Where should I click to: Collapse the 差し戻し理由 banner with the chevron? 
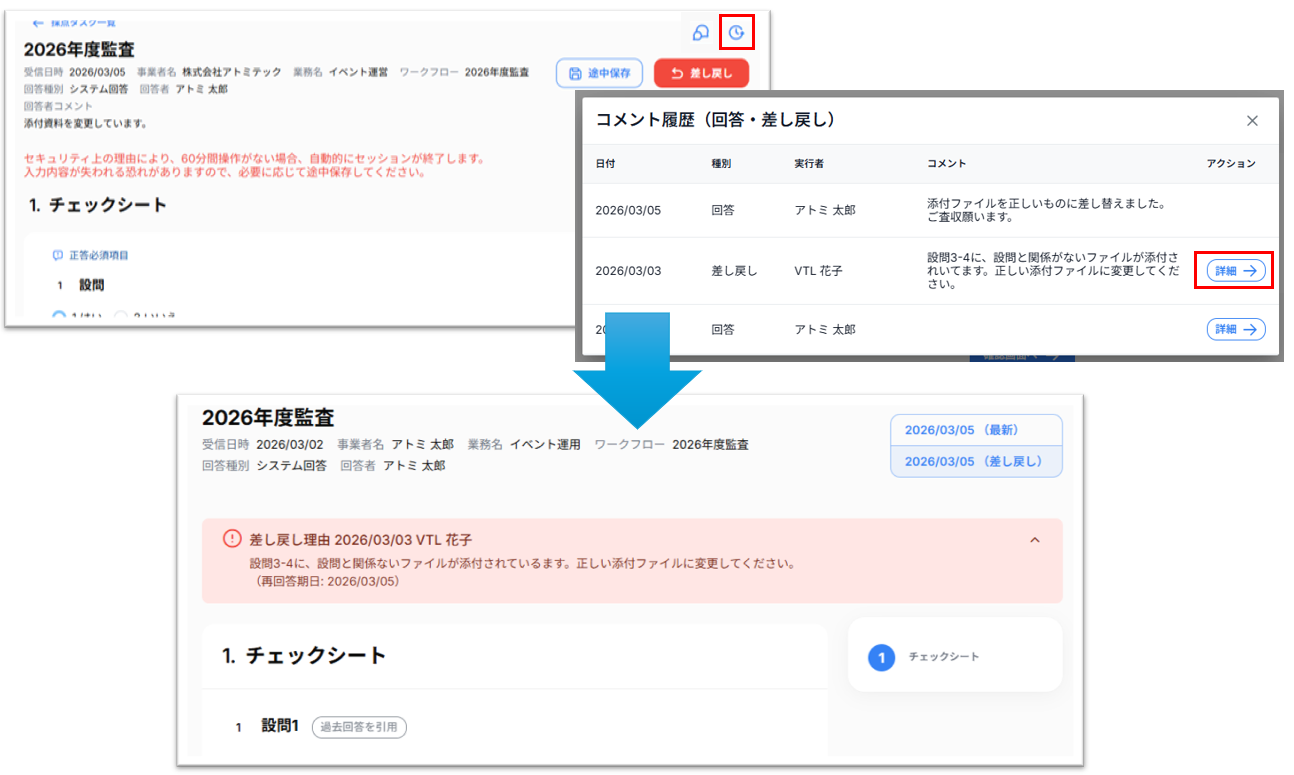tap(1034, 540)
